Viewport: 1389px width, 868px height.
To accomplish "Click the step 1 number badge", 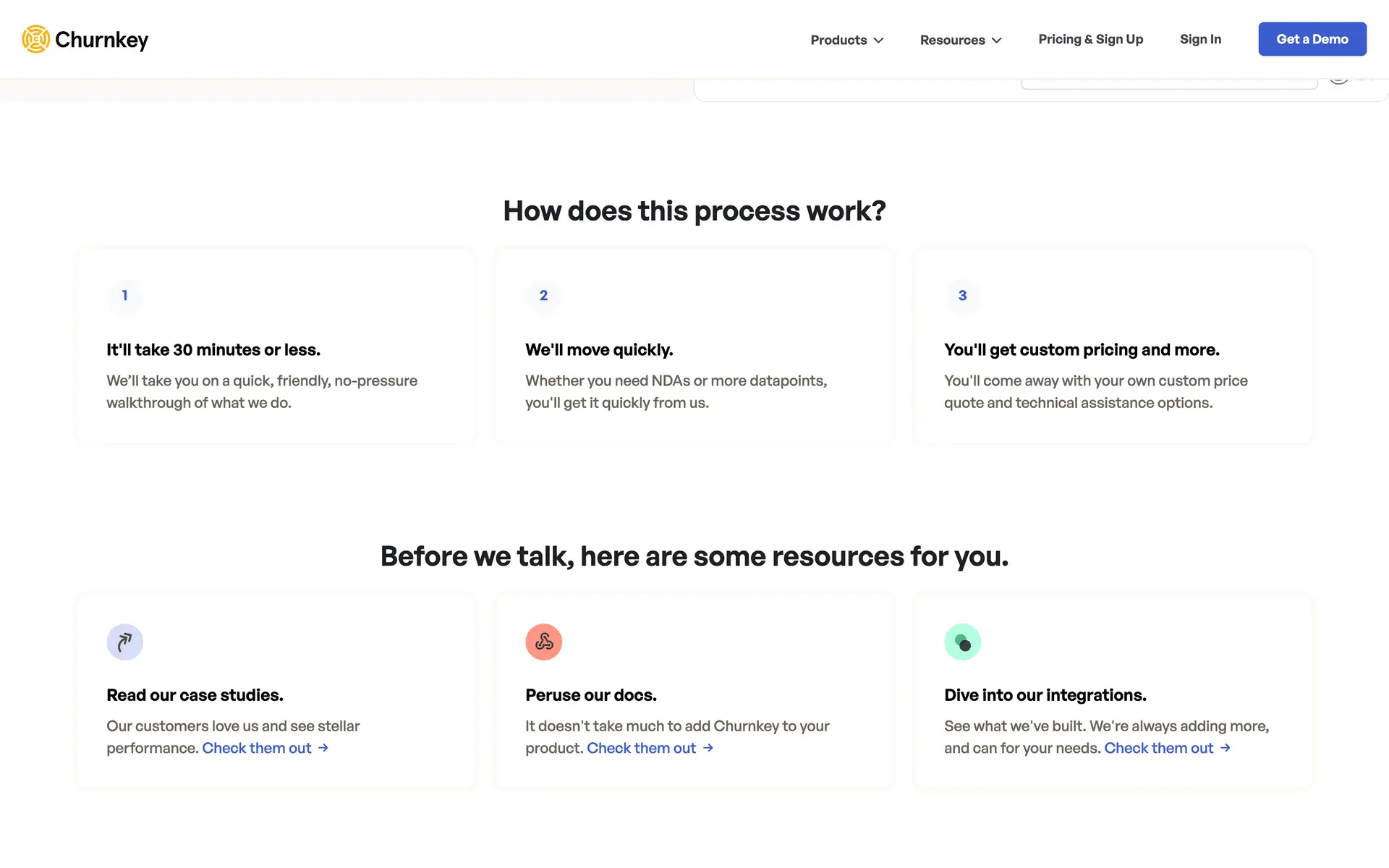I will 124,295.
